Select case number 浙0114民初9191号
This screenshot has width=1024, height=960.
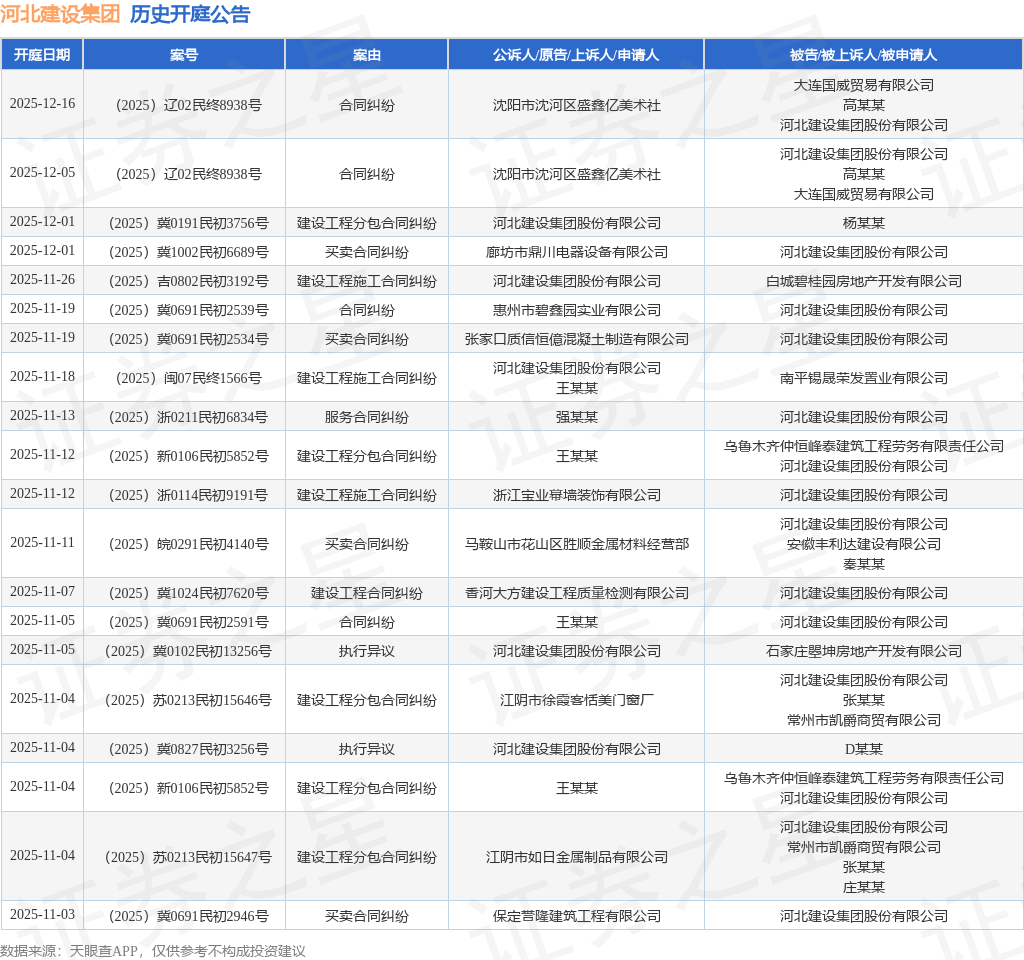(189, 495)
